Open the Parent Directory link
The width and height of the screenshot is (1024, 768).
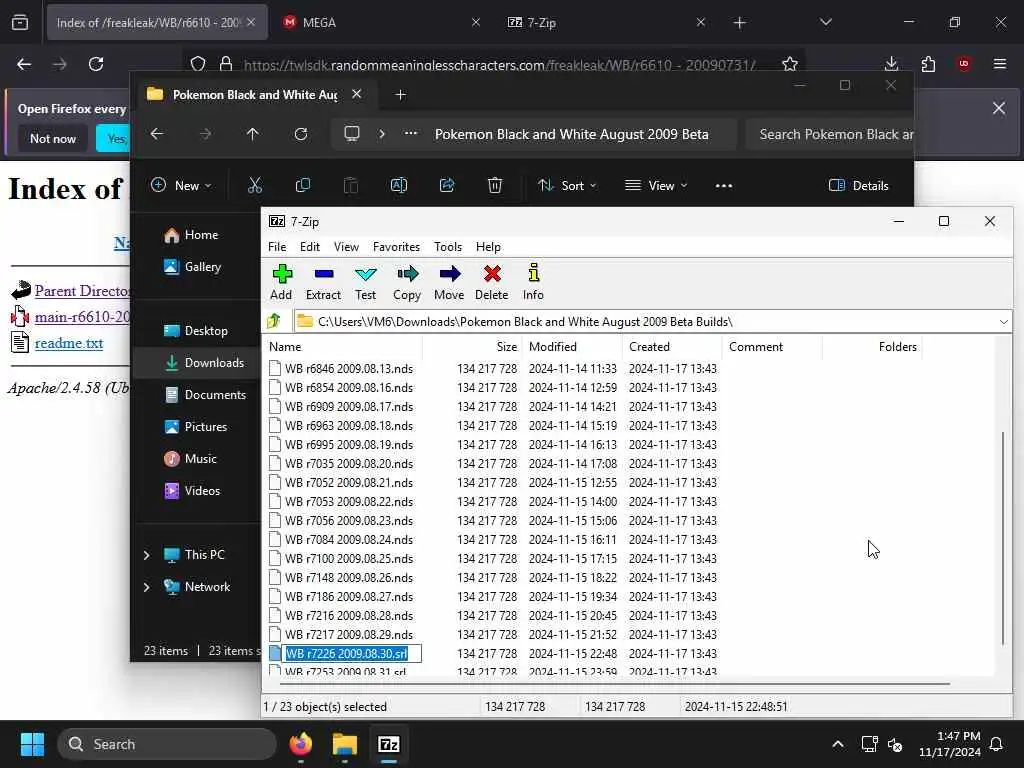point(82,291)
